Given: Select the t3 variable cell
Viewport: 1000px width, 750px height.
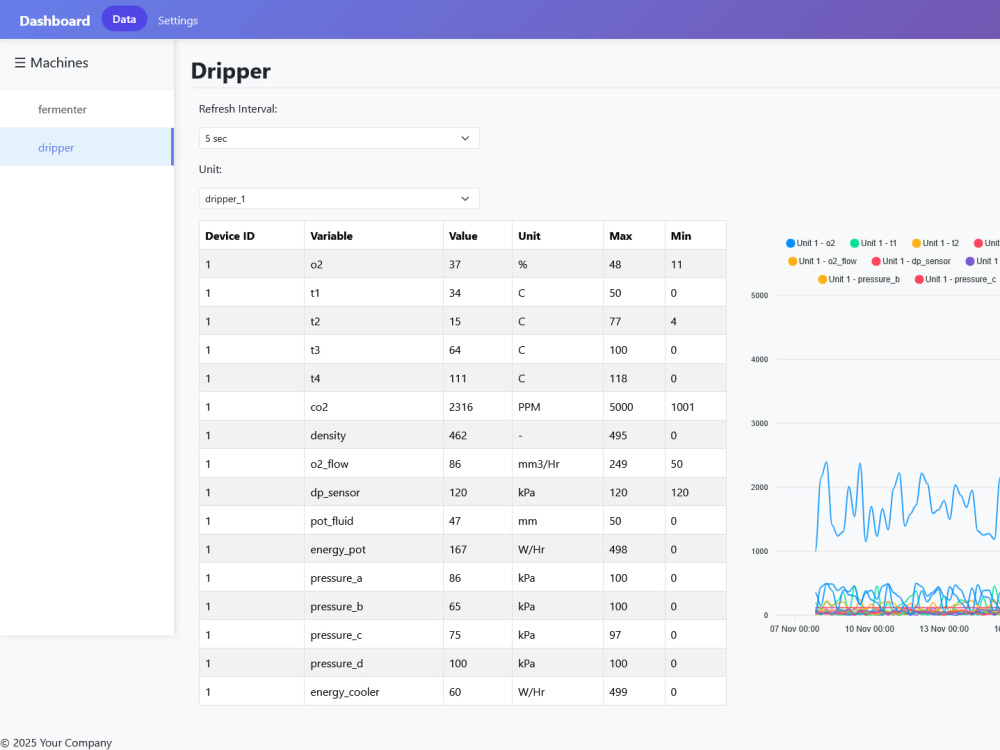Looking at the screenshot, I should pyautogui.click(x=374, y=349).
